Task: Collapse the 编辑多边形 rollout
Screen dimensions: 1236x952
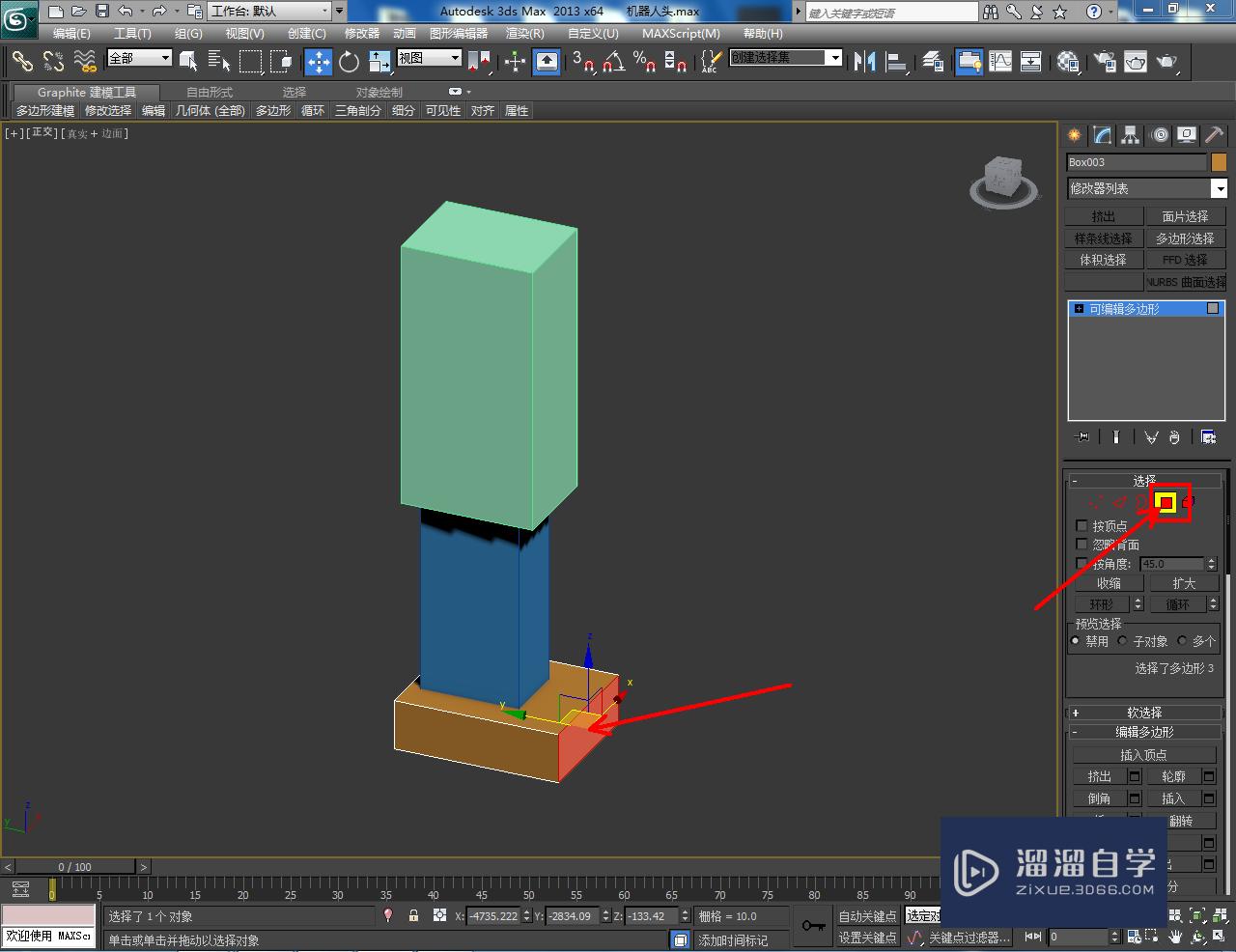Action: click(1144, 732)
